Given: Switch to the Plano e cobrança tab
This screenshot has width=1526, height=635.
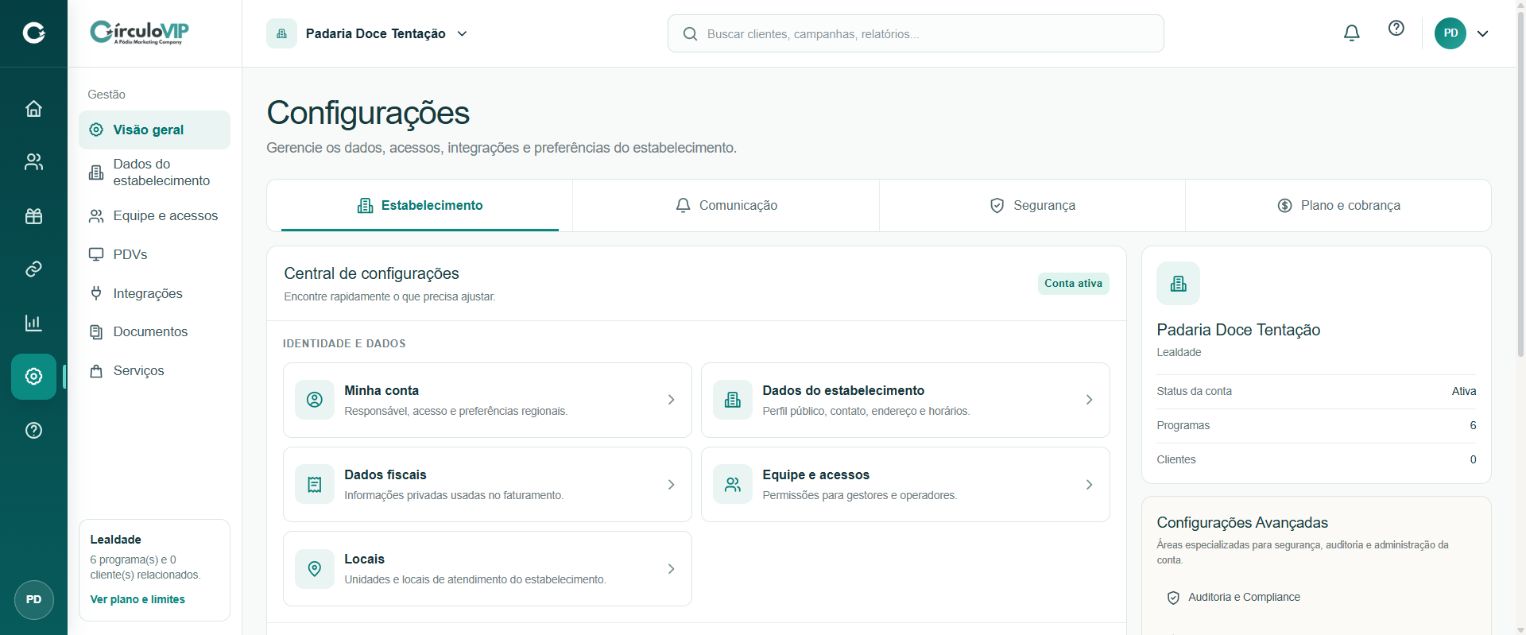Looking at the screenshot, I should [x=1338, y=205].
